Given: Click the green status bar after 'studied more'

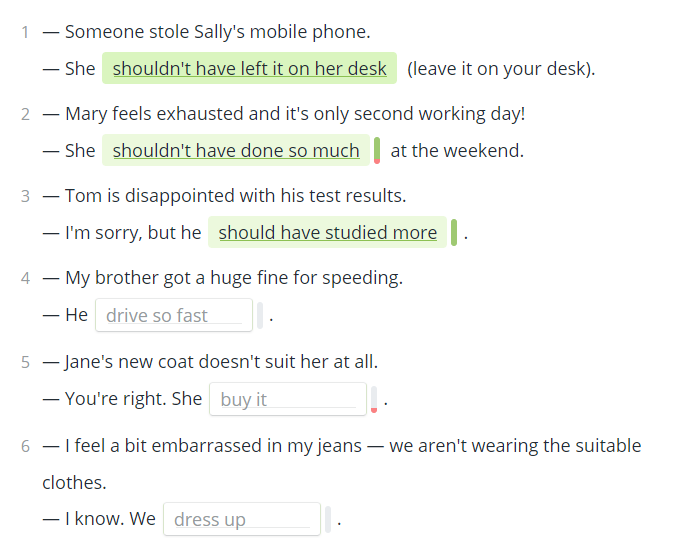Looking at the screenshot, I should point(454,232).
